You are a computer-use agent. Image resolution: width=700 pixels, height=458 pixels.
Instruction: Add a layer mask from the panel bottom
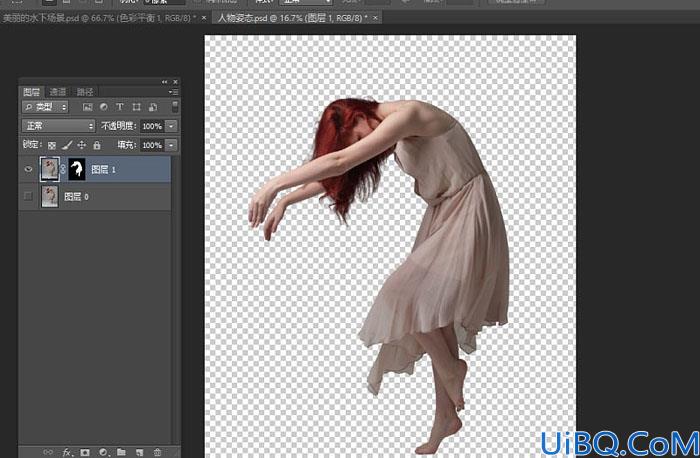coord(85,452)
